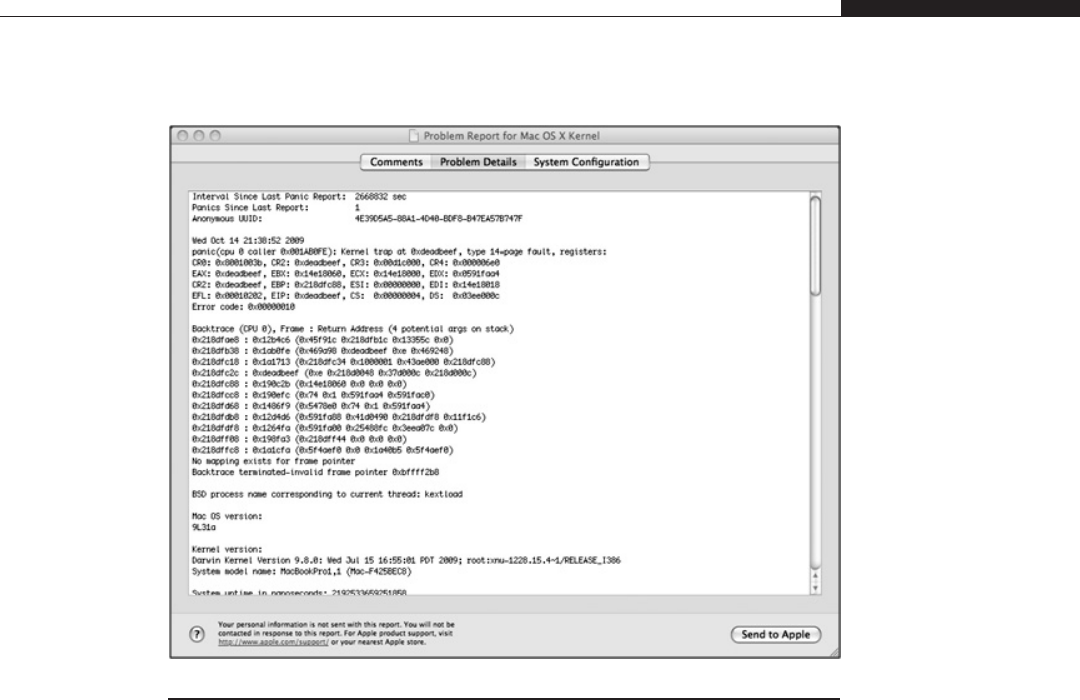The height and width of the screenshot is (700, 1080).
Task: Open the System Configuration tab
Action: [x=586, y=162]
